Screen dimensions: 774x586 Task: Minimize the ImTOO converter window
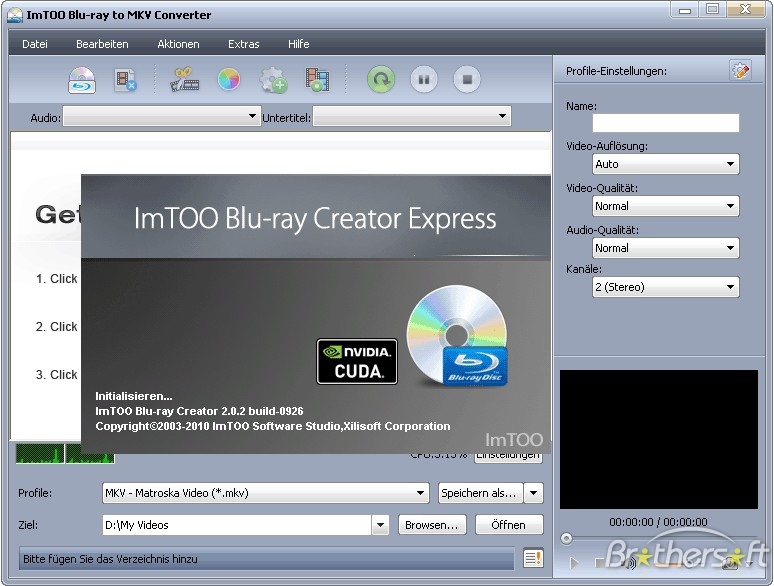(685, 9)
